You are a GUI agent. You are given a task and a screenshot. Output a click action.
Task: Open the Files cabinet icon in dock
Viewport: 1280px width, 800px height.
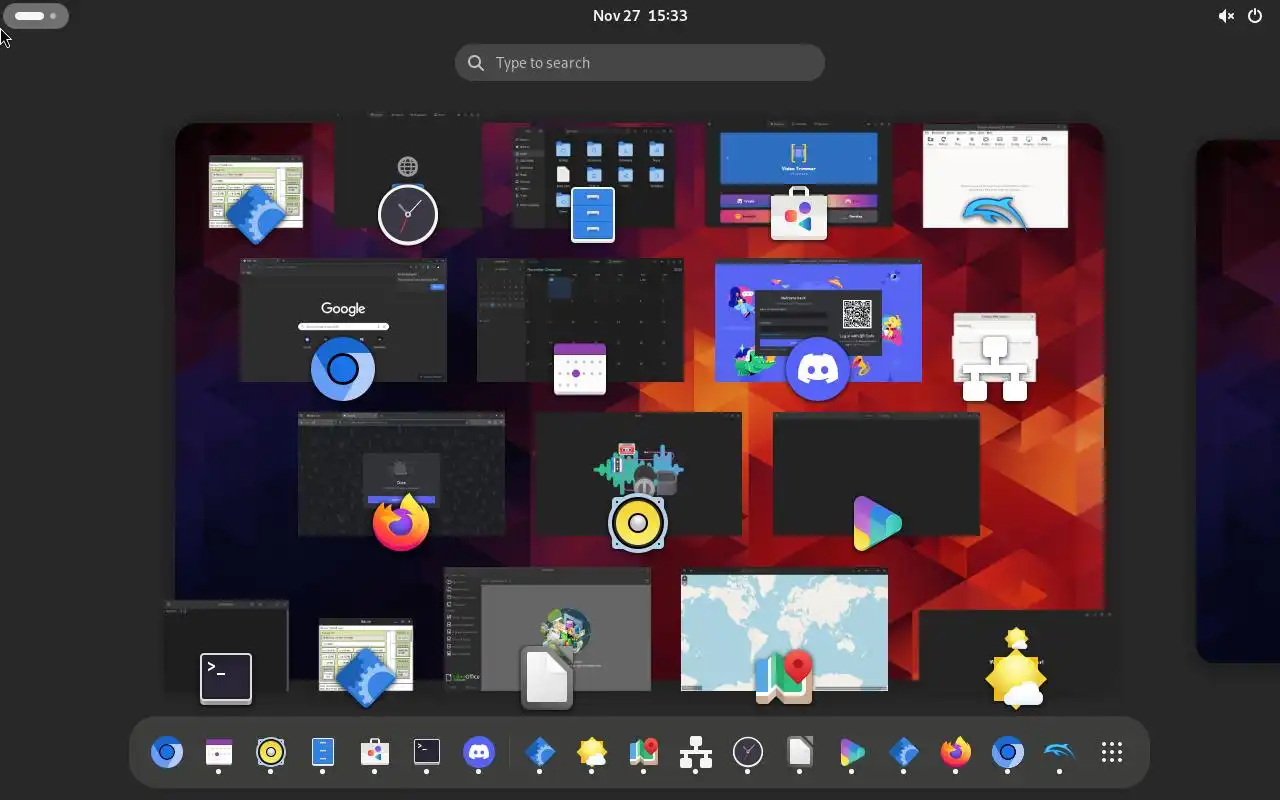click(323, 752)
